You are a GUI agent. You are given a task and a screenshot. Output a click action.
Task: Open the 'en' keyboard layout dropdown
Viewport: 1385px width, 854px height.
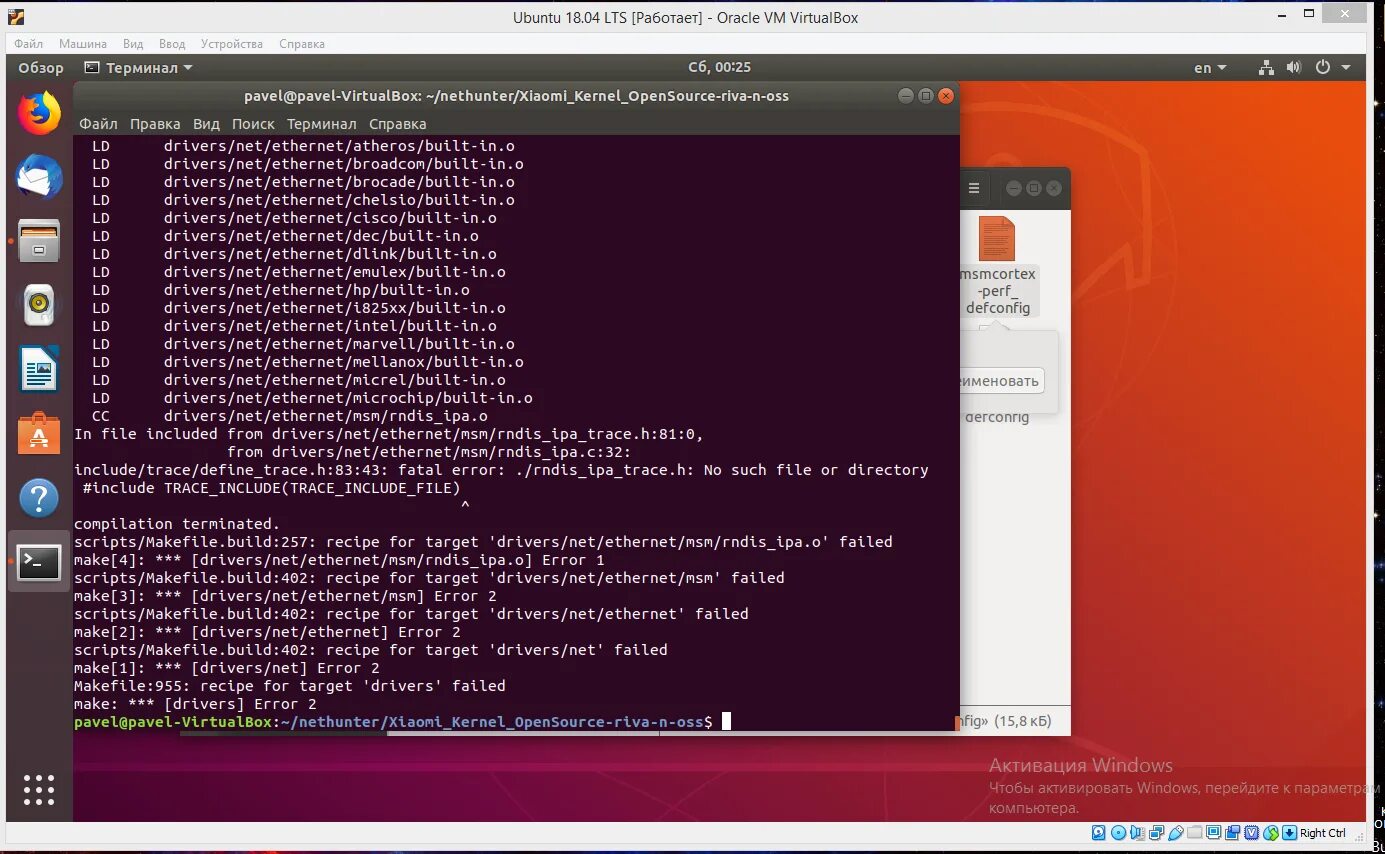point(1210,67)
